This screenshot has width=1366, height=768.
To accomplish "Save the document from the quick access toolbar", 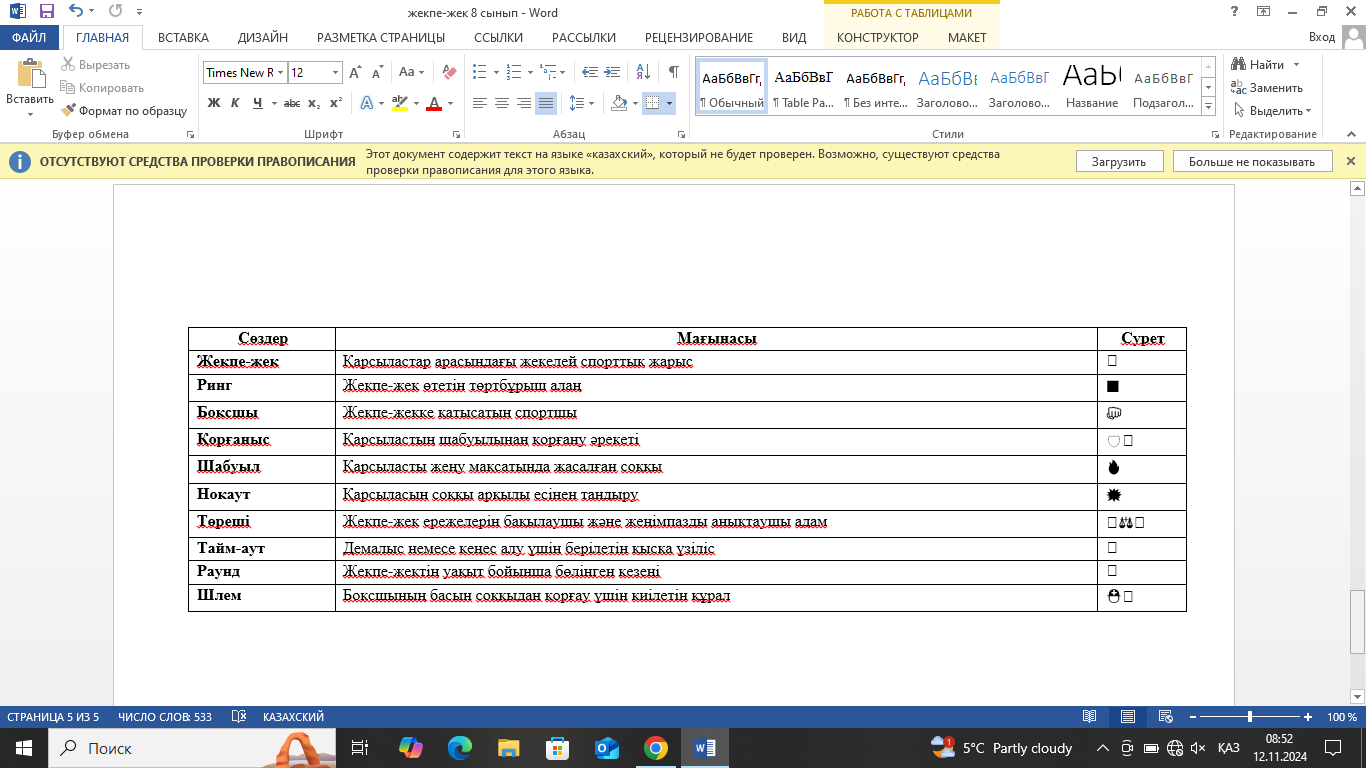I will [47, 12].
